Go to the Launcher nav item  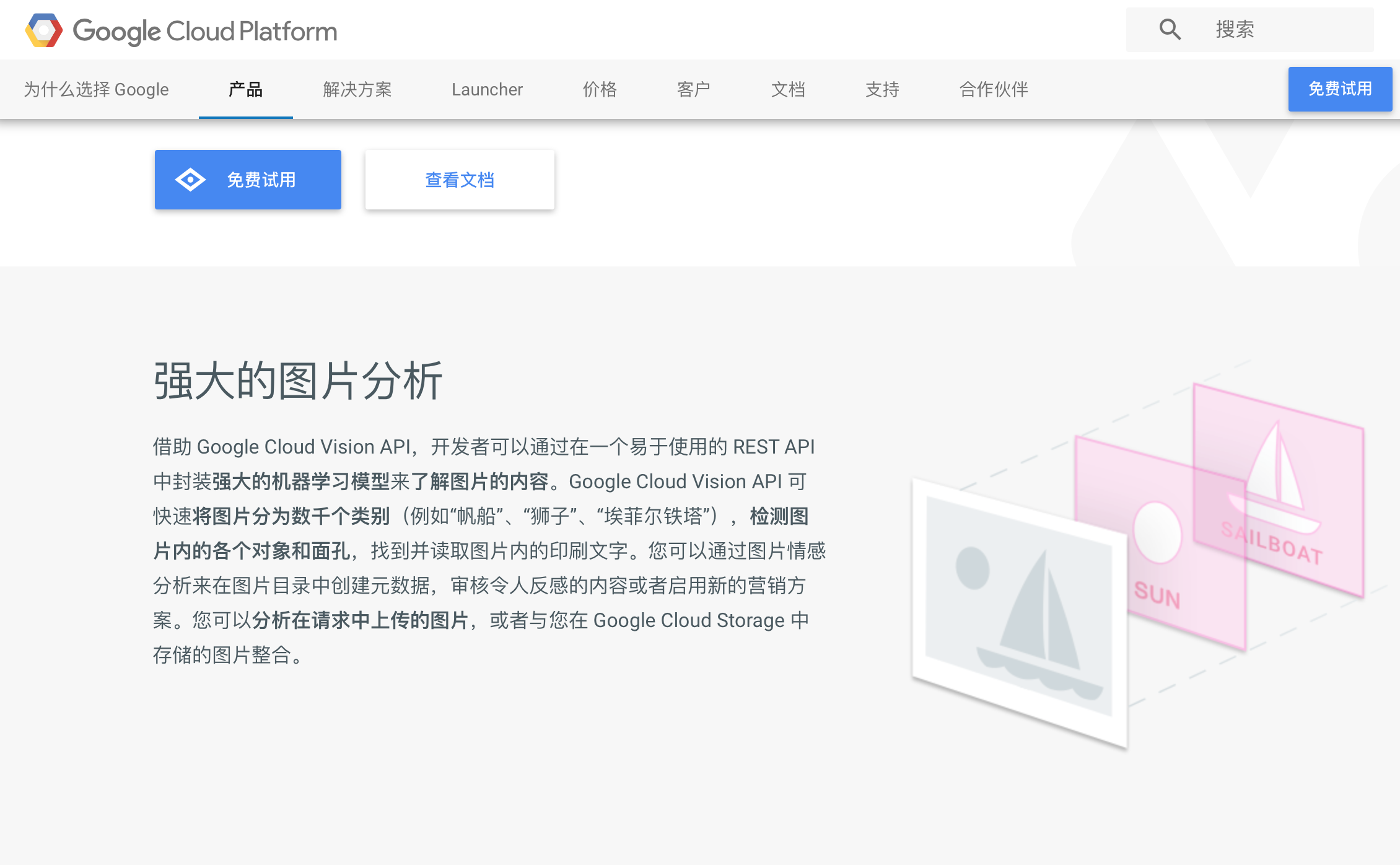click(x=487, y=89)
